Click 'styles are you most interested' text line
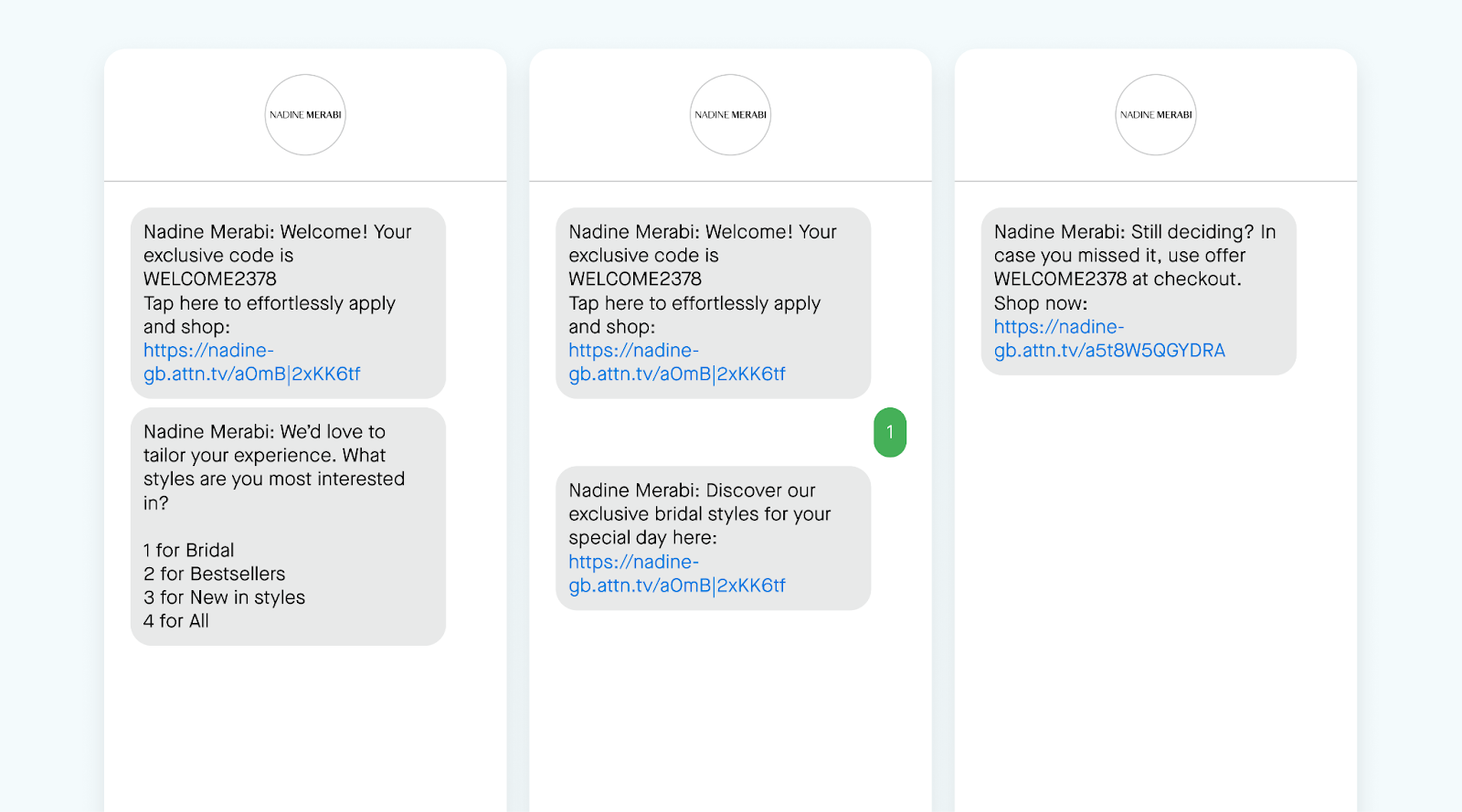This screenshot has height=812, width=1462. tap(274, 479)
